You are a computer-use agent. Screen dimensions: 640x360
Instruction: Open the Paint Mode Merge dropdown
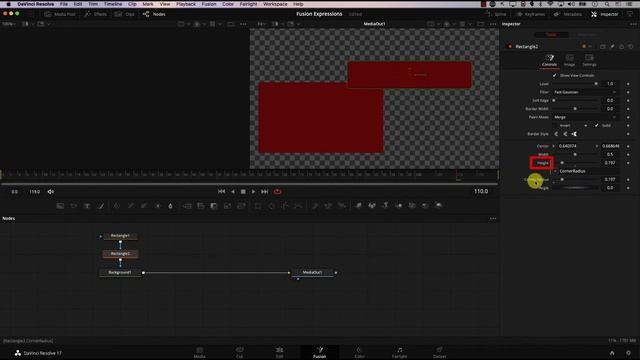[585, 117]
